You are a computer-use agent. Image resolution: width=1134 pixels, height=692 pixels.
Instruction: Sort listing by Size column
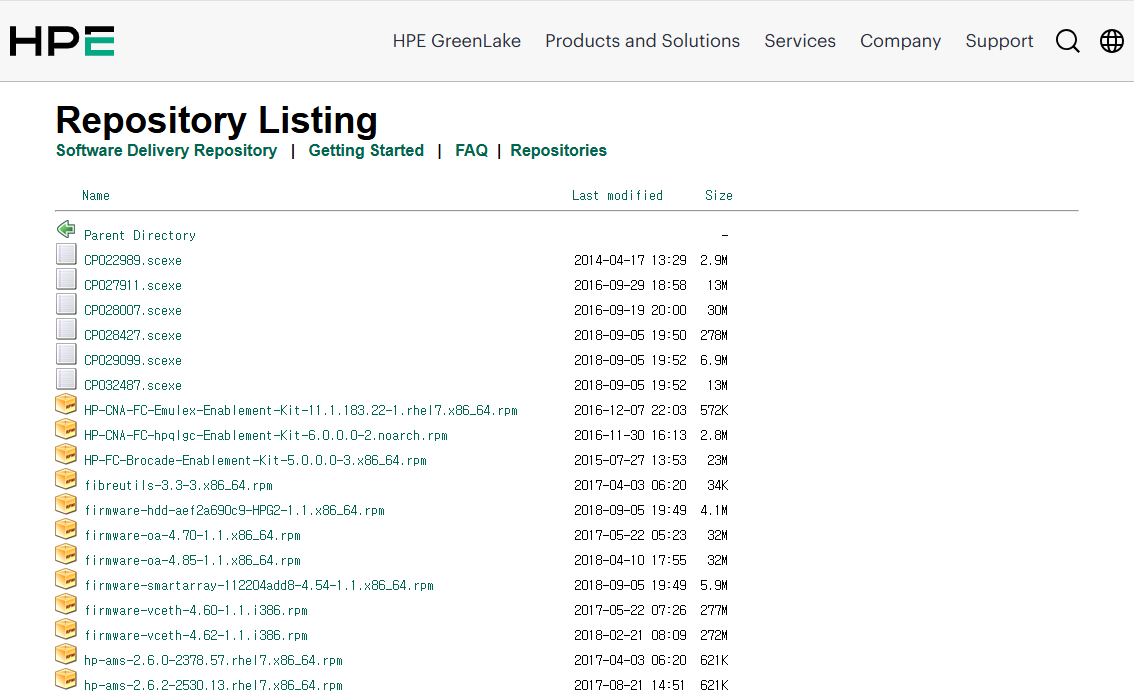point(719,195)
